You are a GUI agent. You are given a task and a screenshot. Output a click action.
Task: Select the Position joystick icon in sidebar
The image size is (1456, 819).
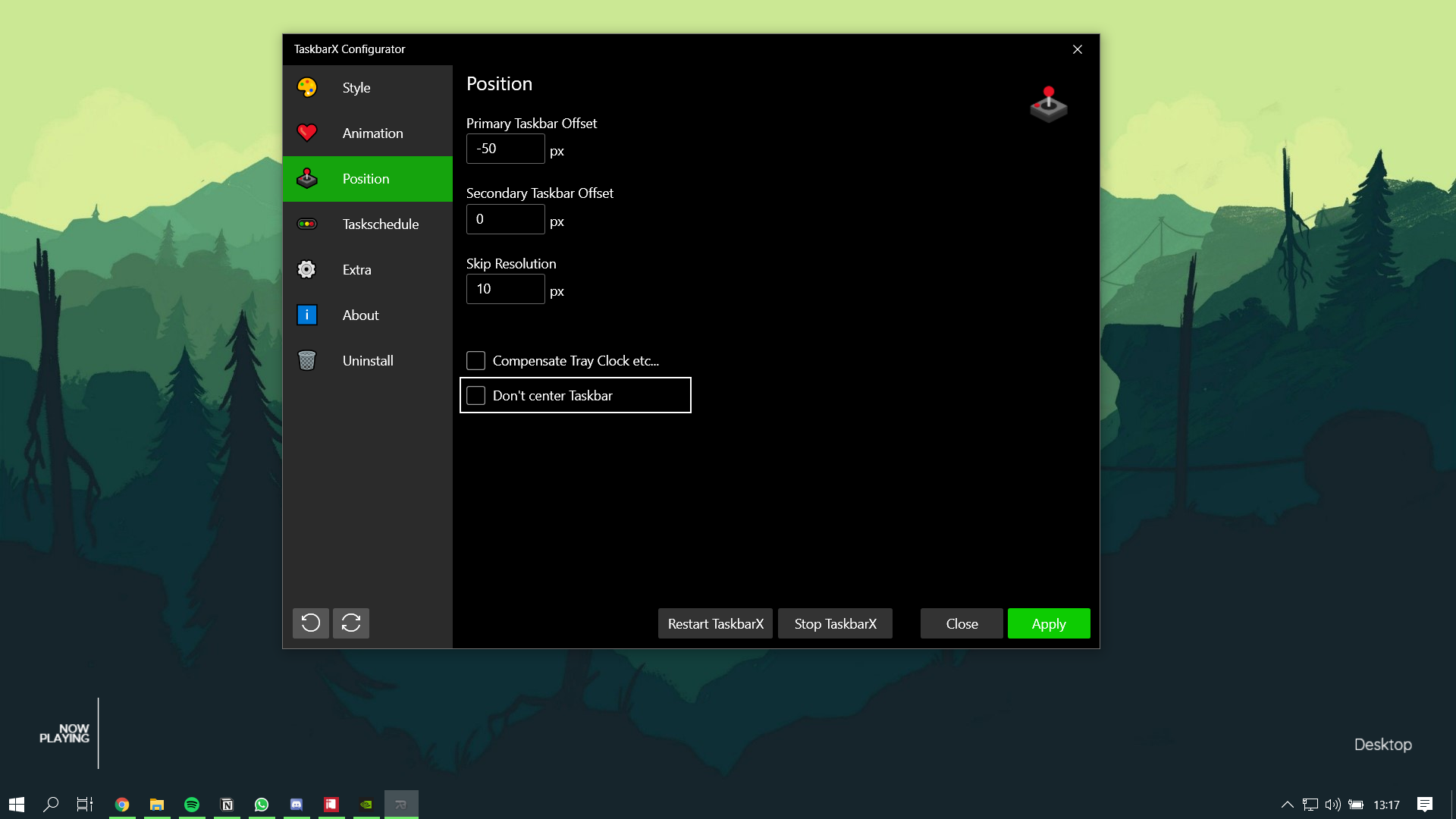306,178
